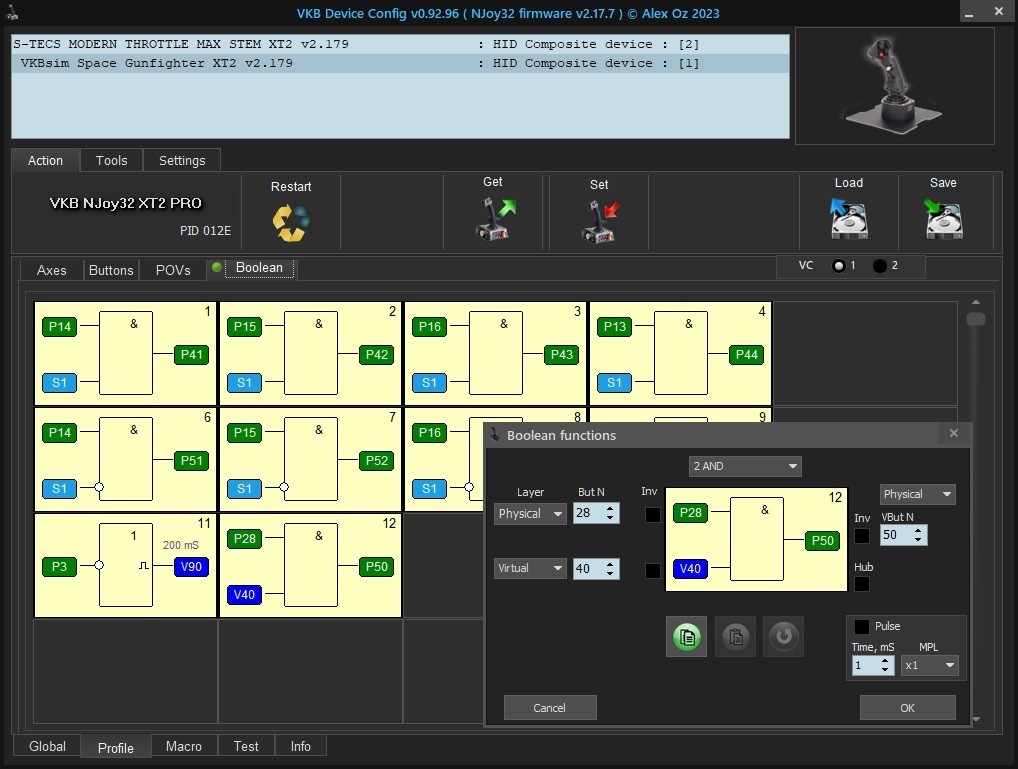Enable the Pulse checkbox
The width and height of the screenshot is (1018, 769).
[x=861, y=627]
